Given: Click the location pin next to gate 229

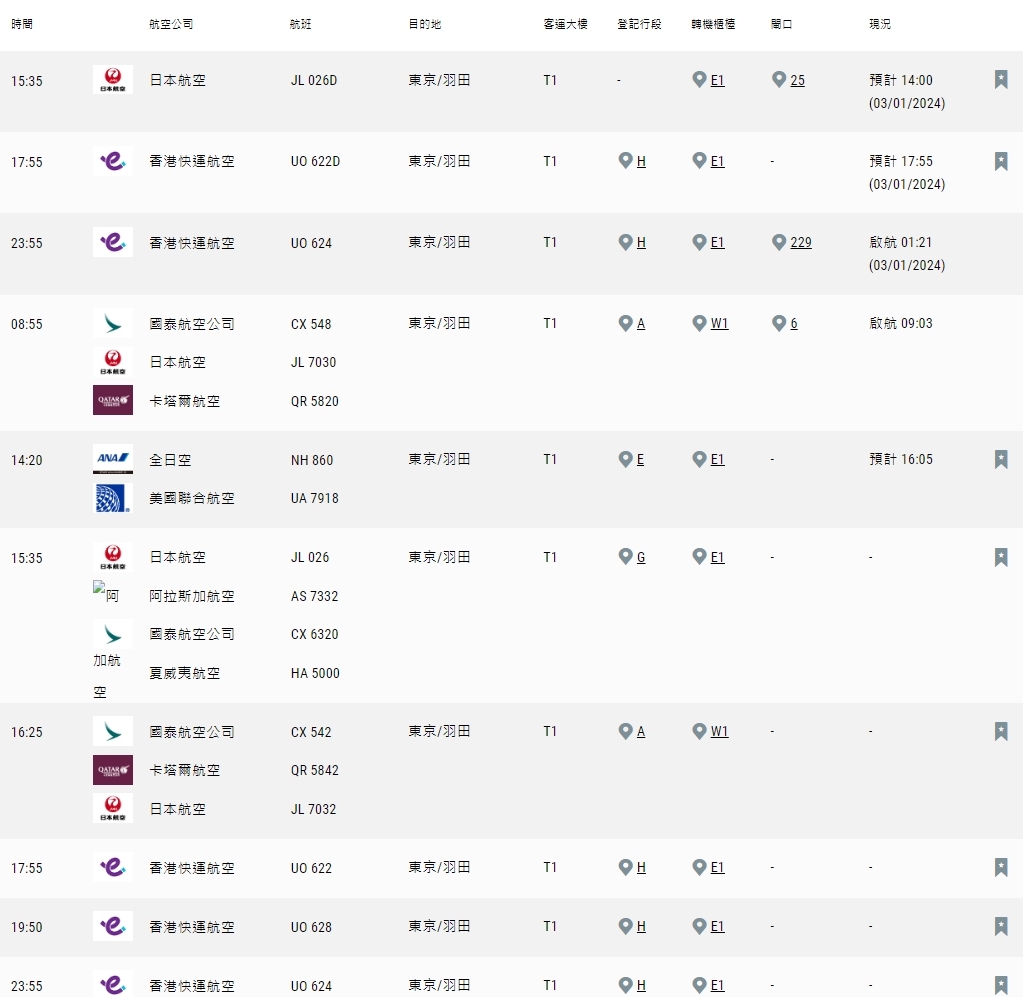Looking at the screenshot, I should [x=779, y=242].
